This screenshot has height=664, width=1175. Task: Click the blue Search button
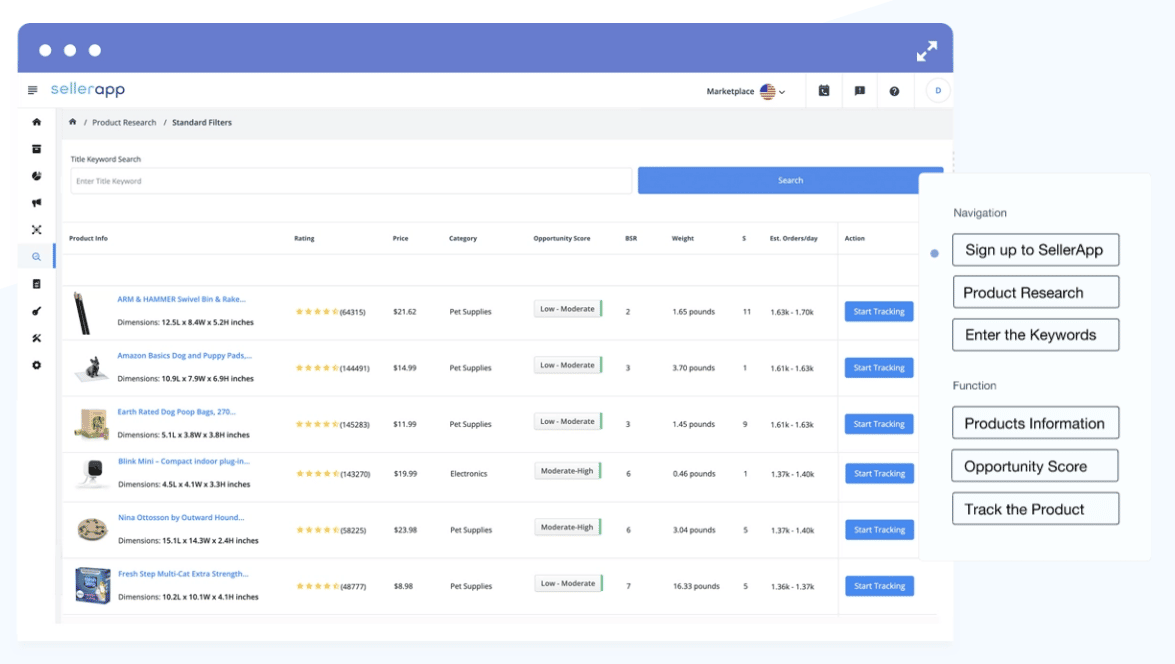pyautogui.click(x=790, y=181)
